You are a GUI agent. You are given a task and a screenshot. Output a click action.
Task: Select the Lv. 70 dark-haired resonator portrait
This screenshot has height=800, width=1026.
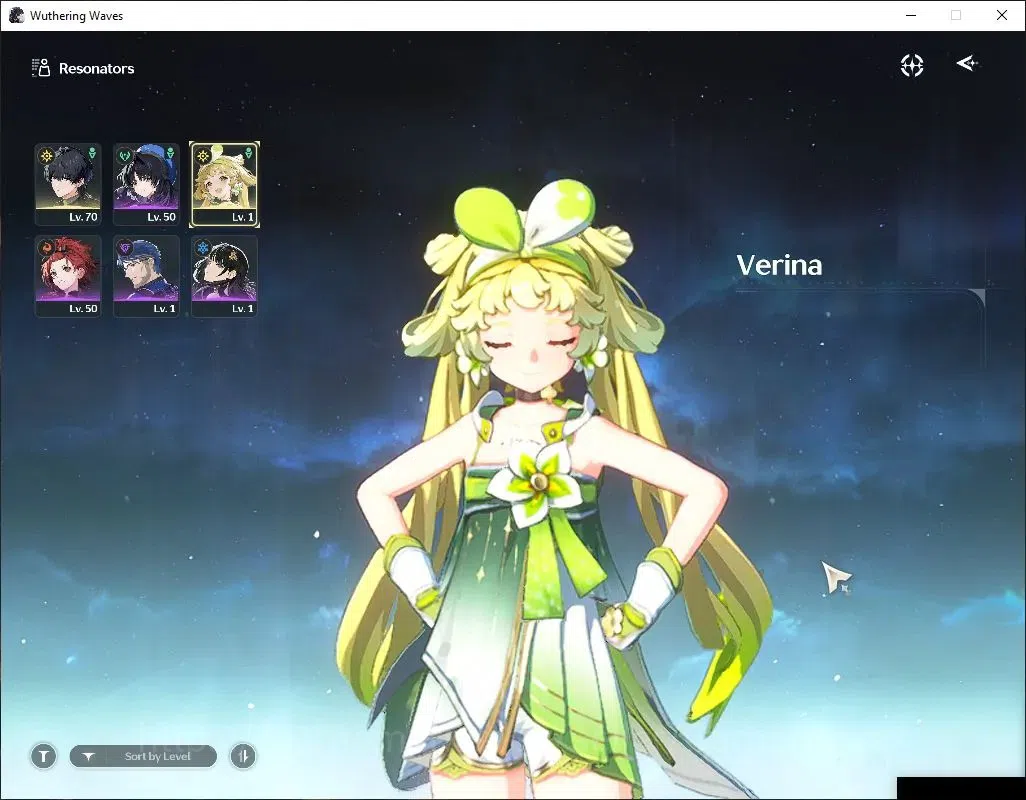point(68,184)
